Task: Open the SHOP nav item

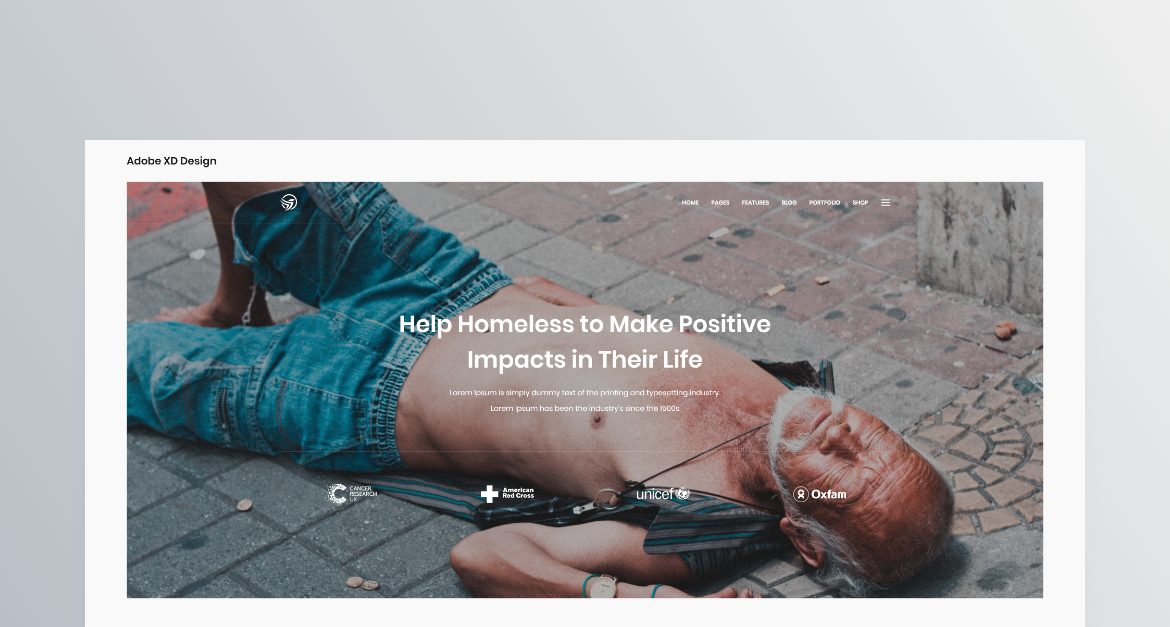Action: (x=860, y=203)
